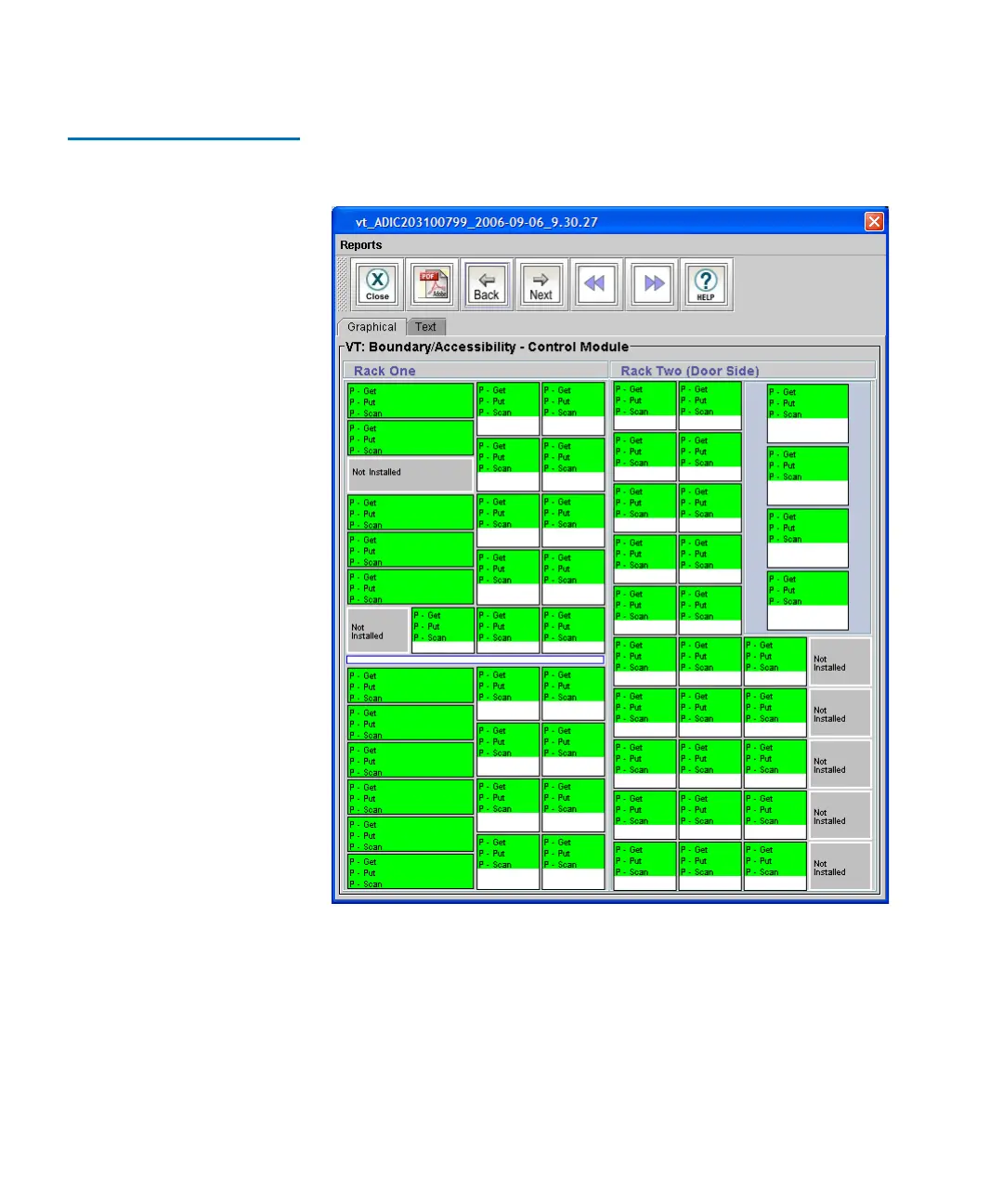
Task: Jump to last with double-right arrows
Action: click(652, 284)
